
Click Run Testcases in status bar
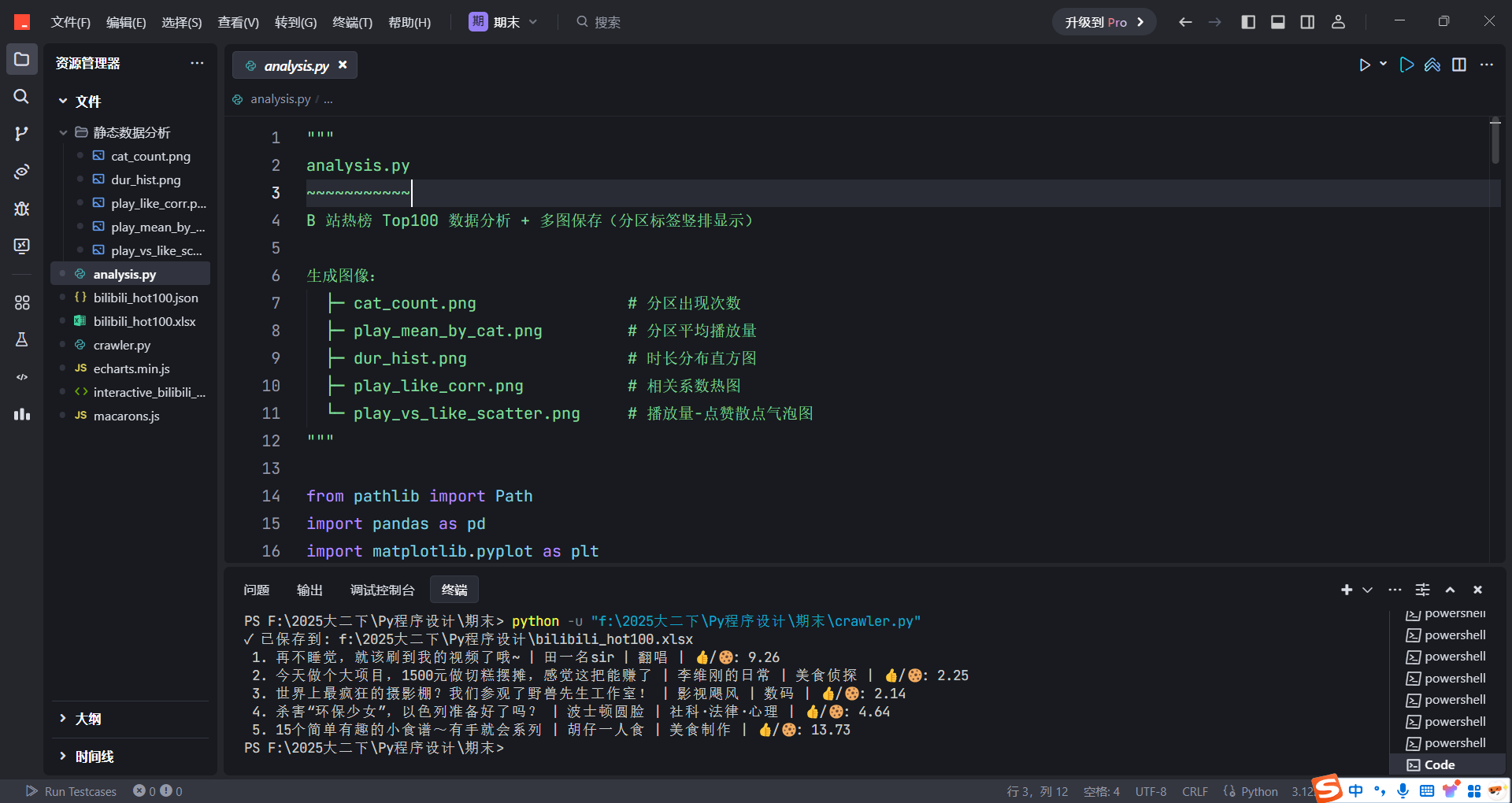(72, 791)
